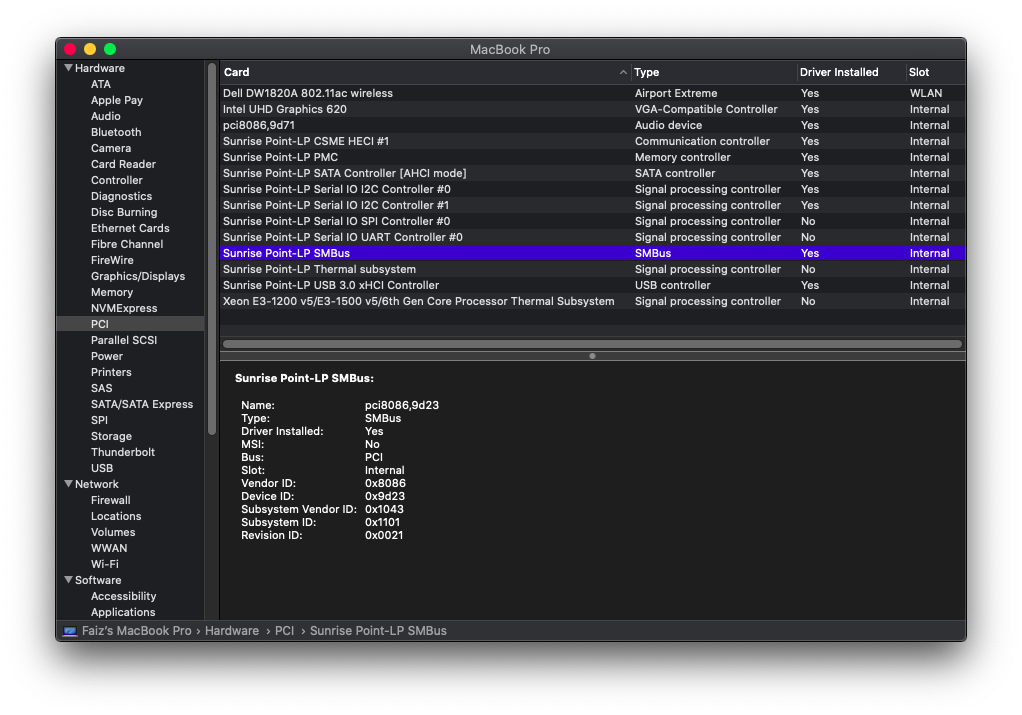The image size is (1022, 715).
Task: Open Printers in the sidebar
Action: (111, 372)
